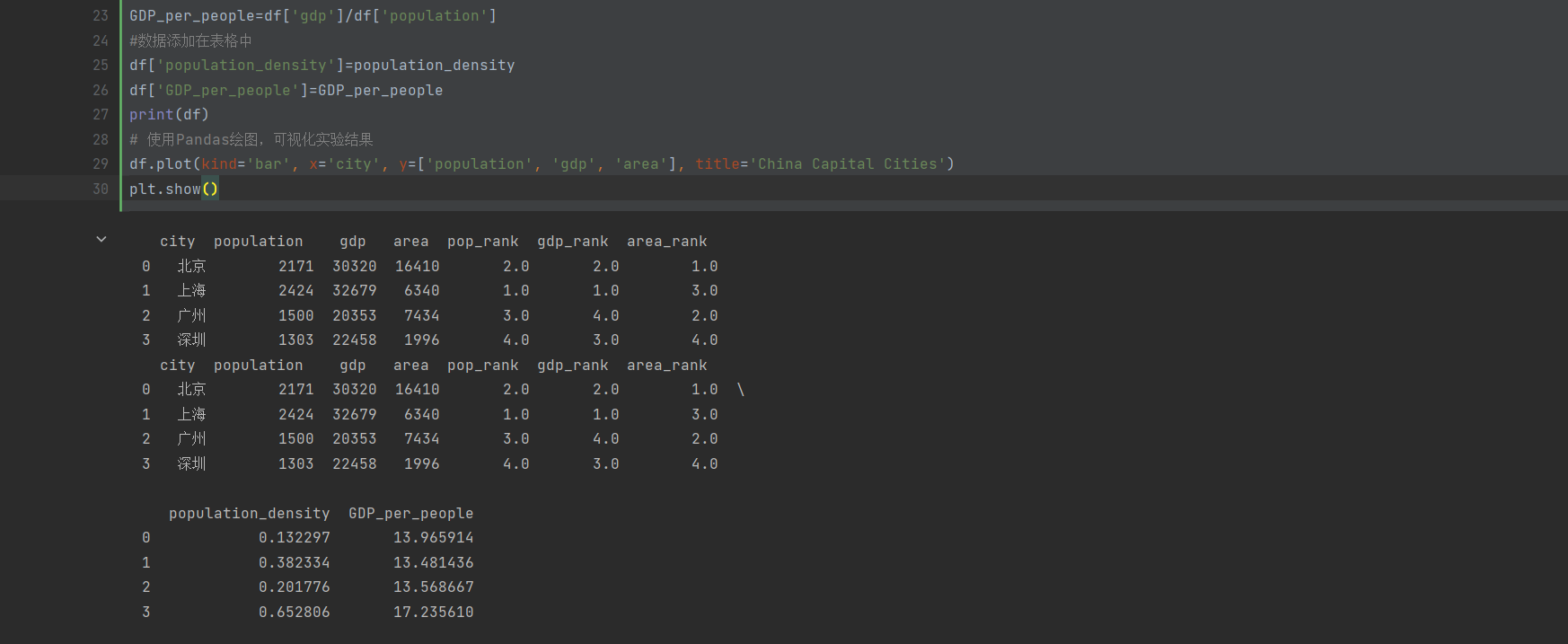The height and width of the screenshot is (644, 1568).
Task: Click line number 30 in the gutter
Action: [x=100, y=190]
